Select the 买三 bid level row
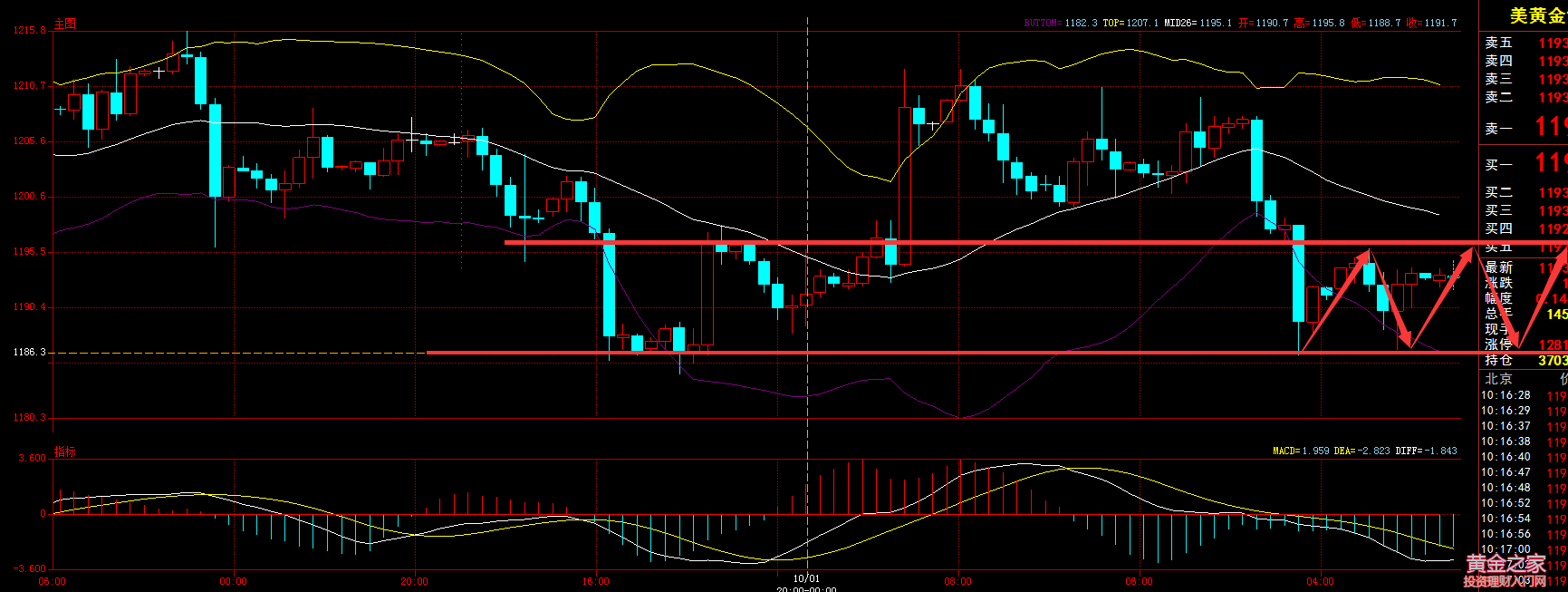1568x592 pixels. (1499, 210)
